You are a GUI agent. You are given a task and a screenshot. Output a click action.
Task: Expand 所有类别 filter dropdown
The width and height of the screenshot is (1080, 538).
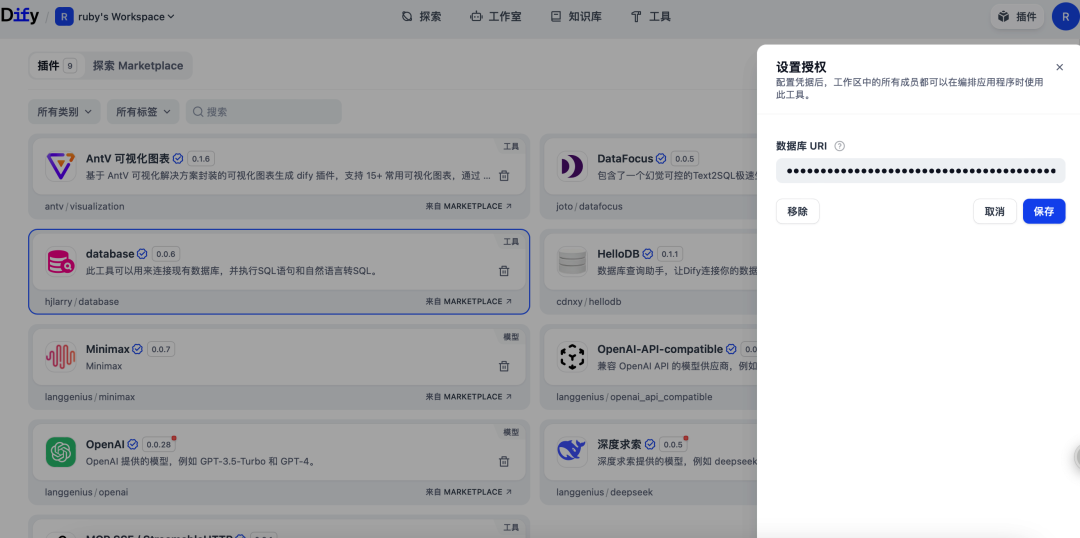[64, 112]
